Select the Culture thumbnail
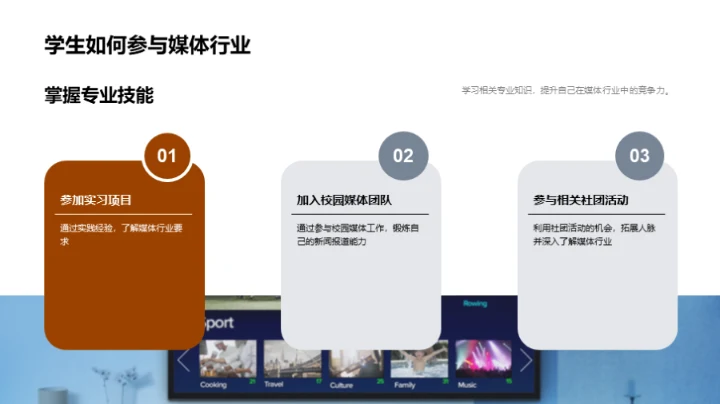Image resolution: width=720 pixels, height=404 pixels. point(356,363)
